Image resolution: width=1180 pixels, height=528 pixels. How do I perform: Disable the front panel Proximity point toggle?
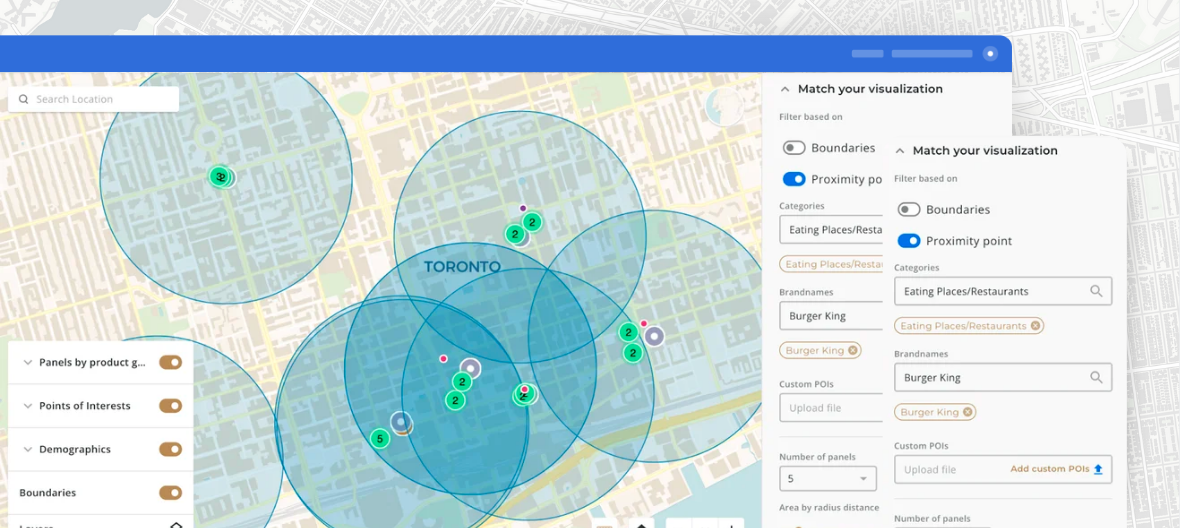[909, 241]
